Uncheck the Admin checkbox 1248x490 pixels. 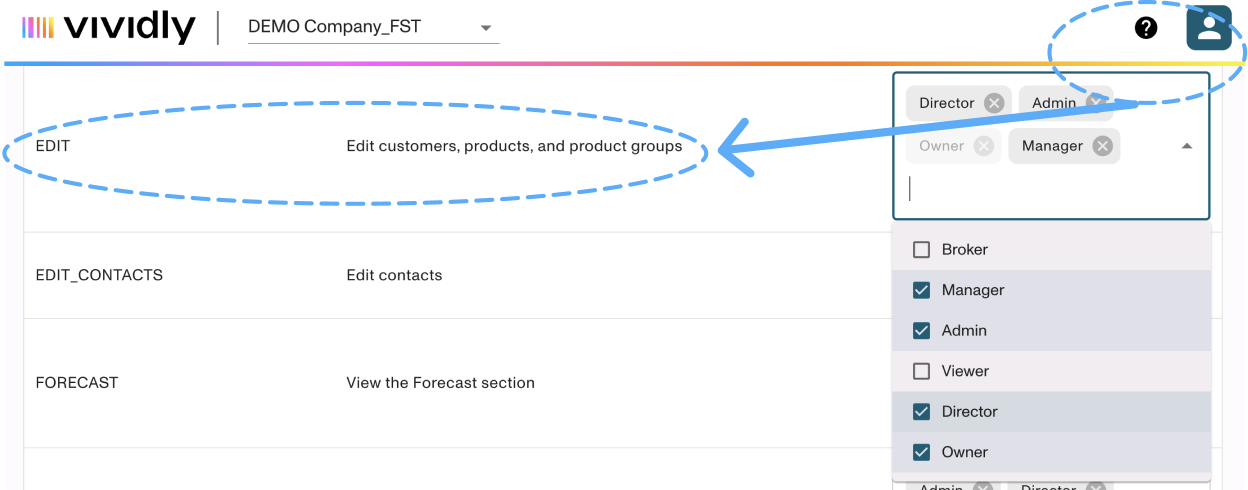921,331
